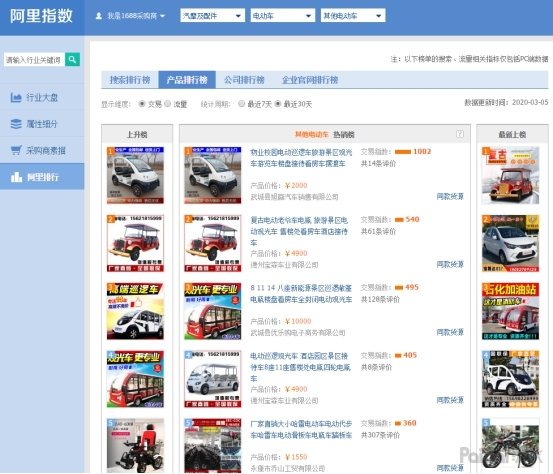The width and height of the screenshot is (553, 474).
Task: Click 数据更新时间 2020-03-05 text
Action: click(x=506, y=102)
